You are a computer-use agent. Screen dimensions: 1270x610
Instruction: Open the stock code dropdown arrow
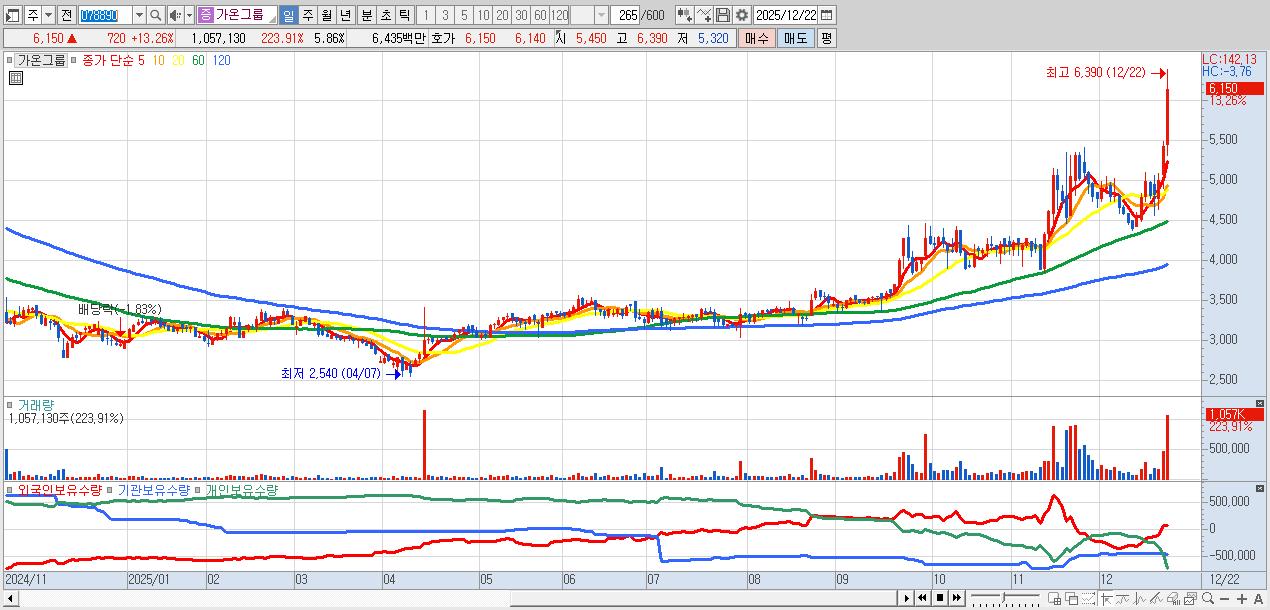(x=140, y=15)
